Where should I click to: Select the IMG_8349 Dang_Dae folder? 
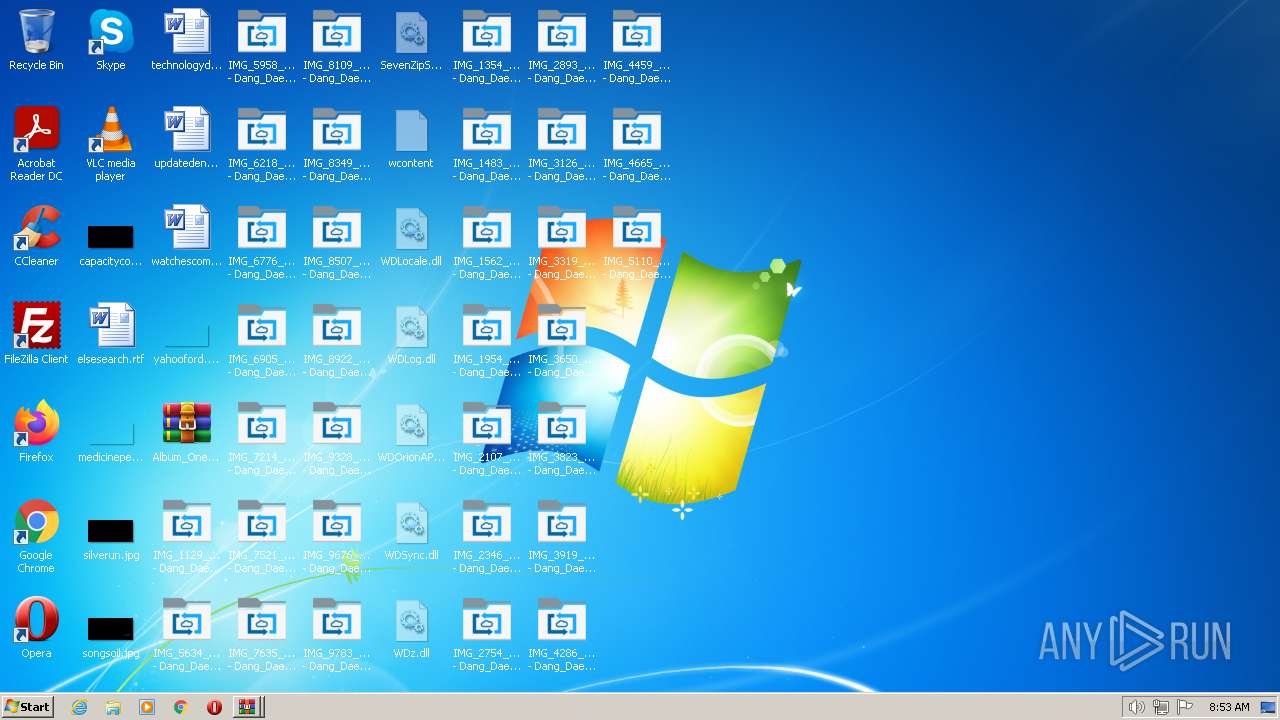pyautogui.click(x=336, y=144)
